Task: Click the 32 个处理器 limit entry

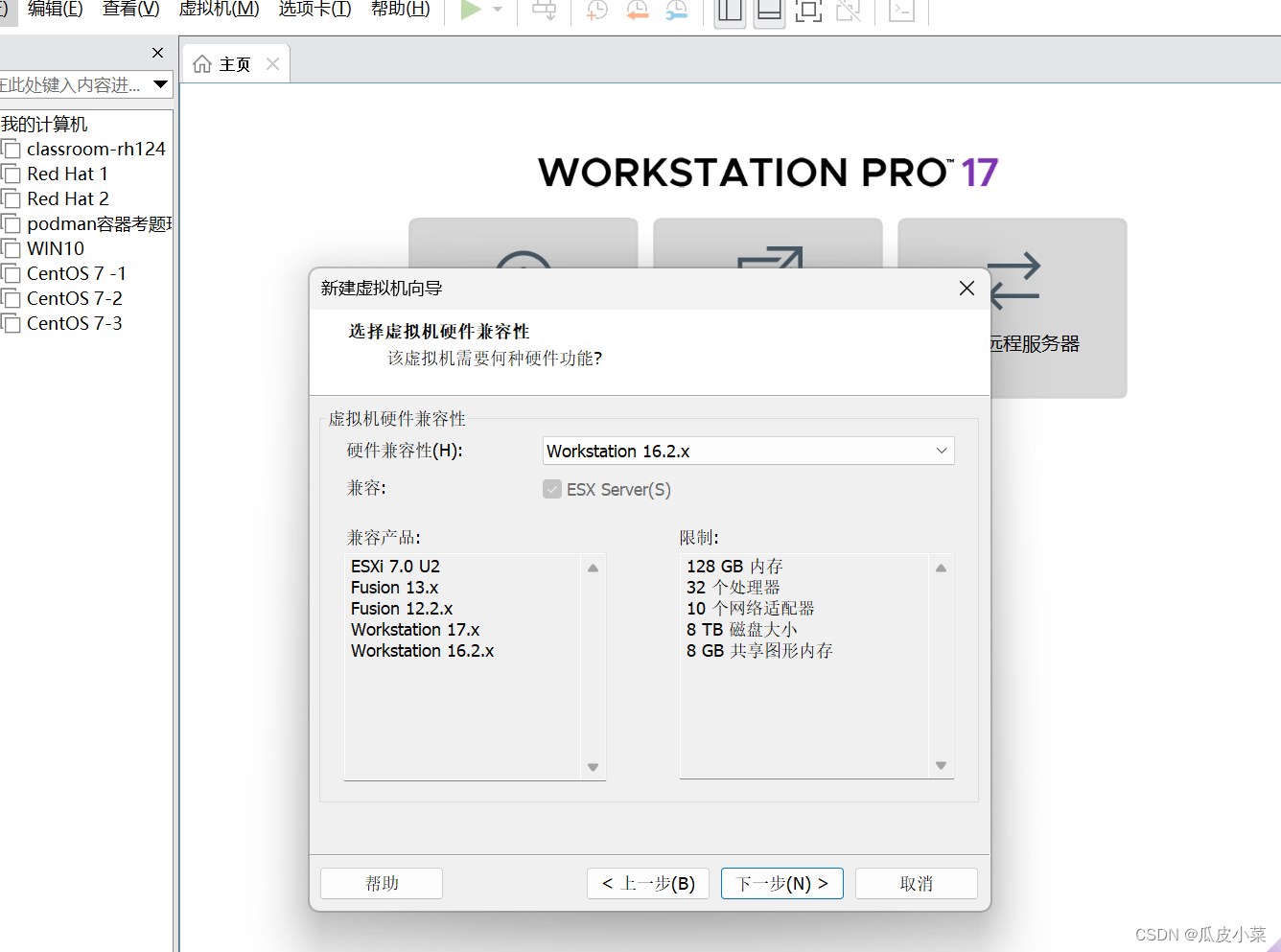Action: pyautogui.click(x=734, y=588)
